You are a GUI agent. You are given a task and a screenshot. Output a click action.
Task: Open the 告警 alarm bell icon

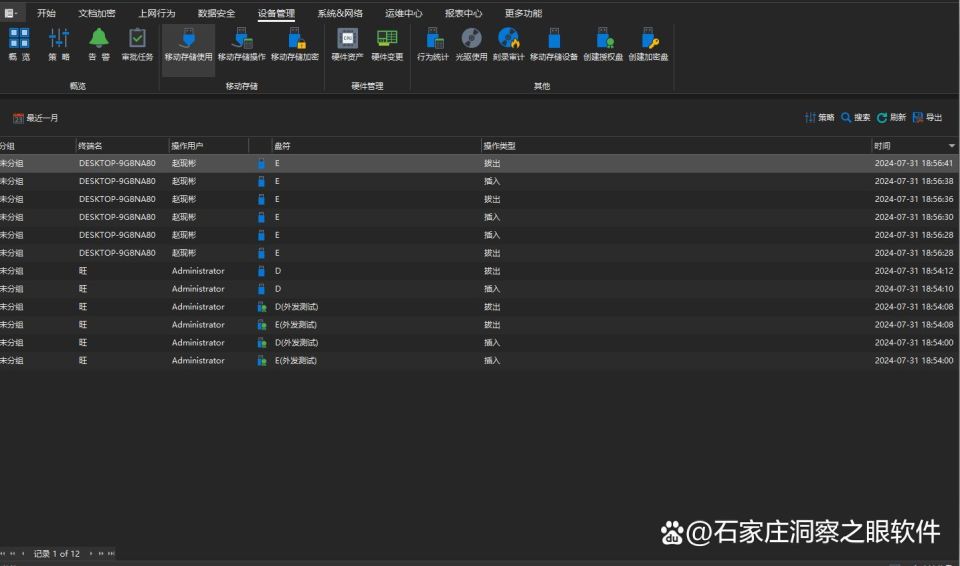(x=99, y=44)
